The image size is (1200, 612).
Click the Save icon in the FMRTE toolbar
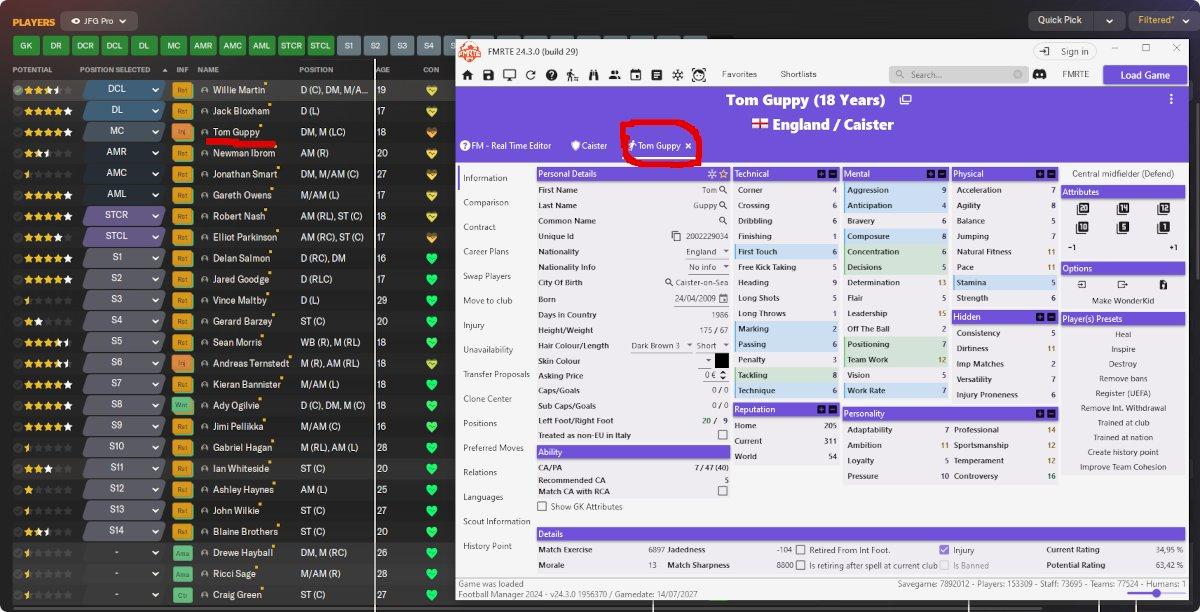tap(487, 74)
